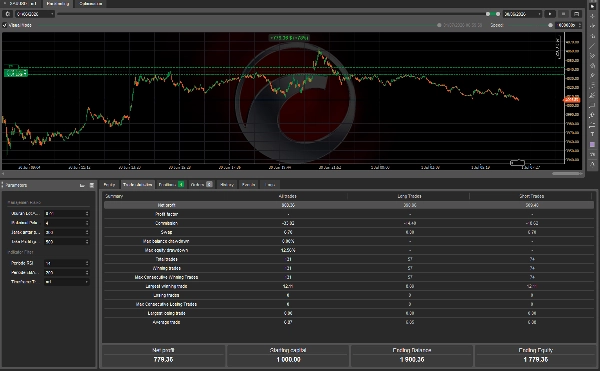The height and width of the screenshot is (371, 600).
Task: Click the first parameter input field
Action: [67, 213]
